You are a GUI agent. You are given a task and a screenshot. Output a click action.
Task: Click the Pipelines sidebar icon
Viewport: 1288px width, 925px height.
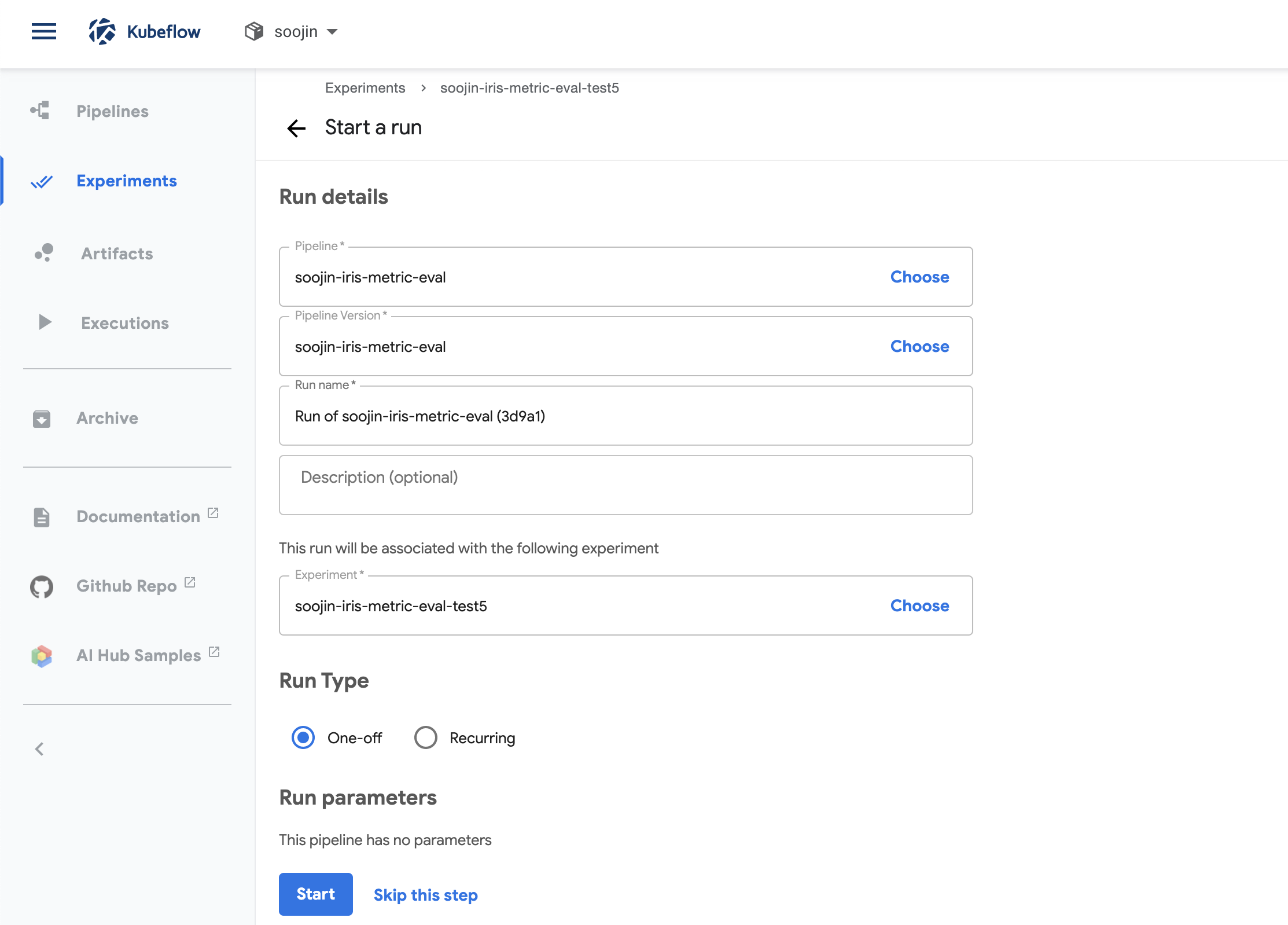coord(41,111)
